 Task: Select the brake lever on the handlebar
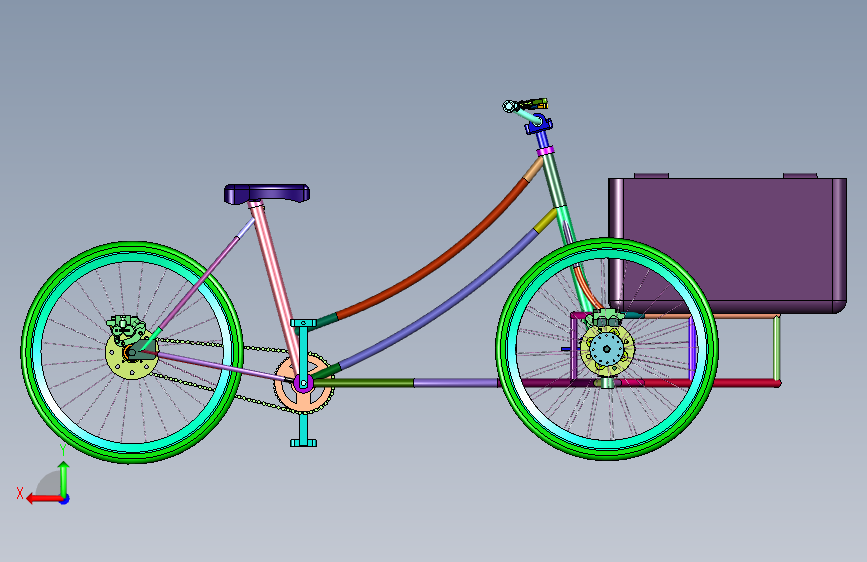click(x=532, y=103)
